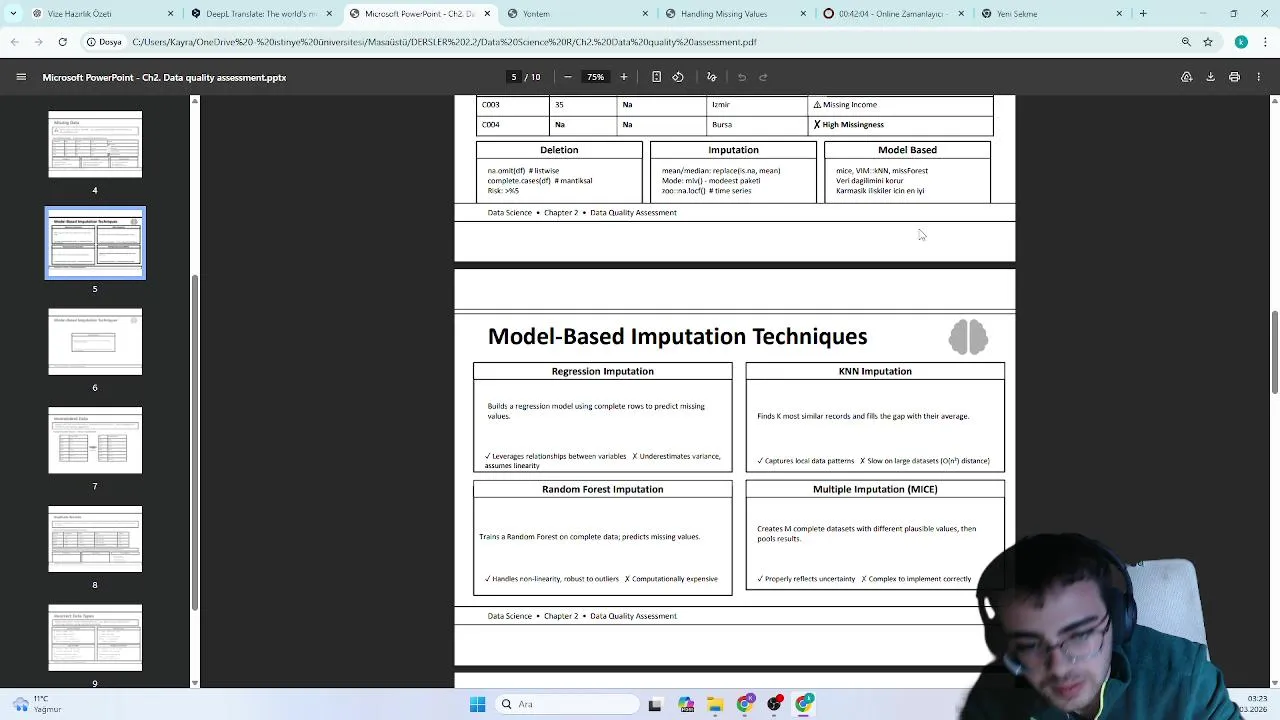This screenshot has width=1280, height=720.
Task: Open File Explorer from the taskbar
Action: click(x=715, y=704)
